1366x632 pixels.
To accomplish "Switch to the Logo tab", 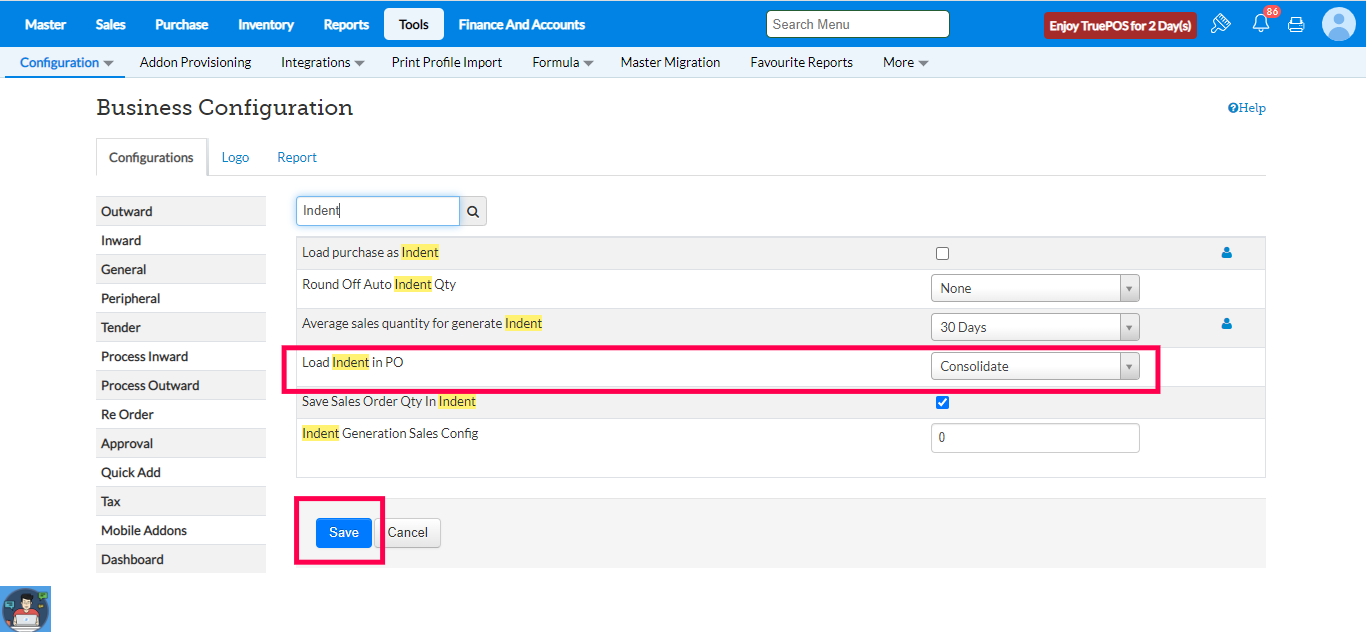I will tap(235, 157).
